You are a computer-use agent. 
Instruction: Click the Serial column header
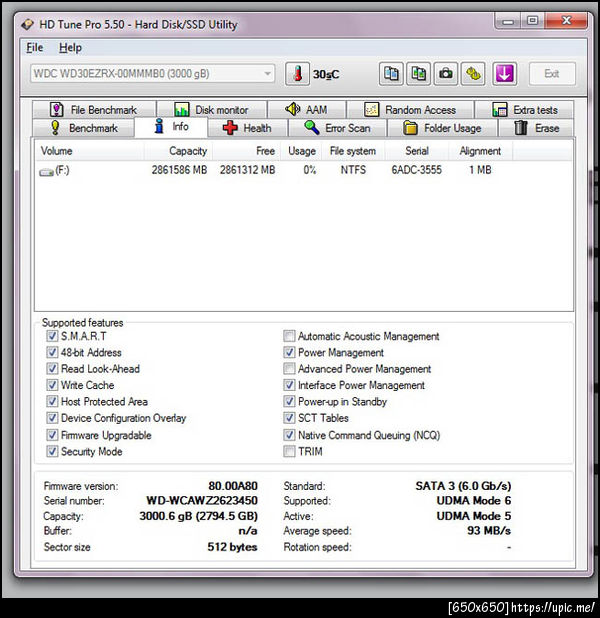[x=417, y=151]
